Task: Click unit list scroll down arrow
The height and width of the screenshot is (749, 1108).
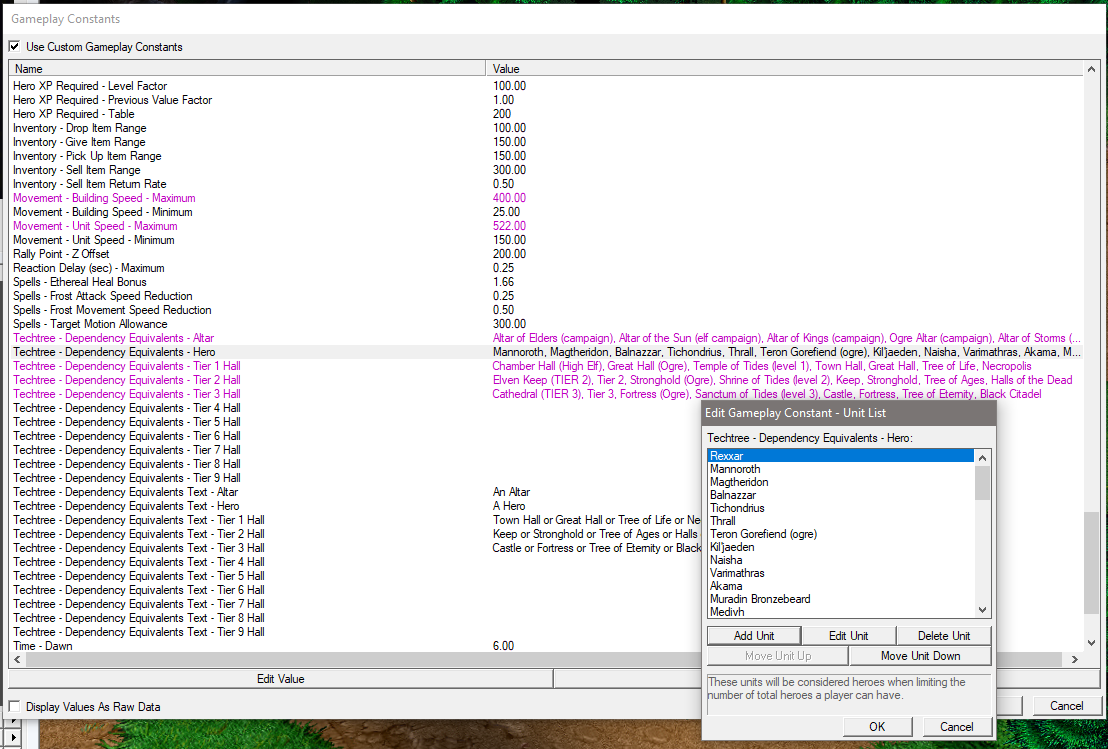Action: click(x=982, y=610)
